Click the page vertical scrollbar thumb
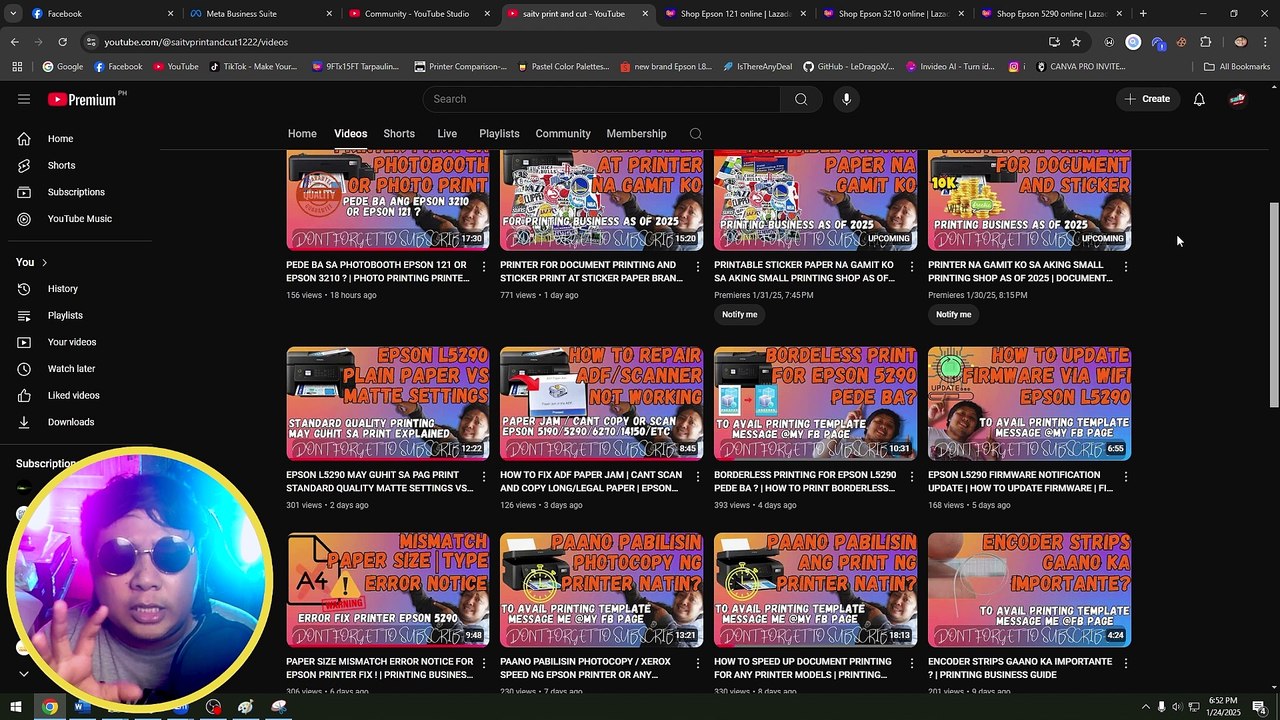 click(x=1274, y=304)
